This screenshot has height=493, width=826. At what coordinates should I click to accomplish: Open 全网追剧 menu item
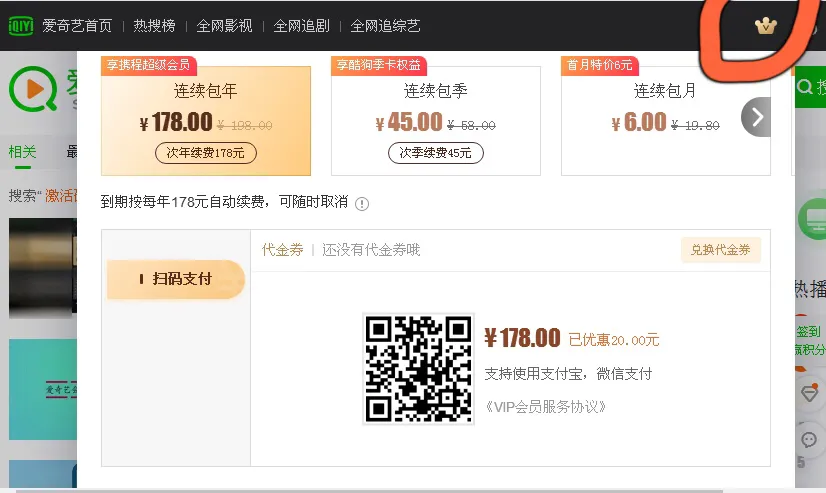tap(301, 26)
